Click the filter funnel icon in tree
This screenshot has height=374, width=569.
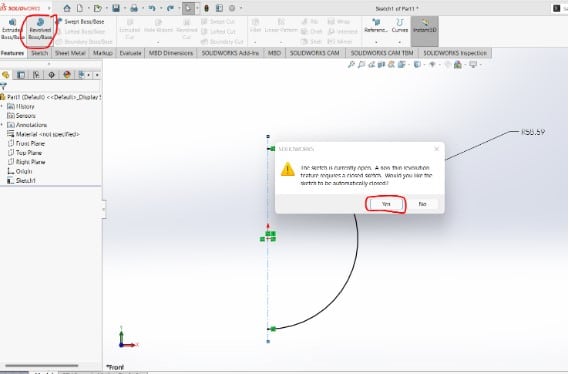click(x=4, y=86)
